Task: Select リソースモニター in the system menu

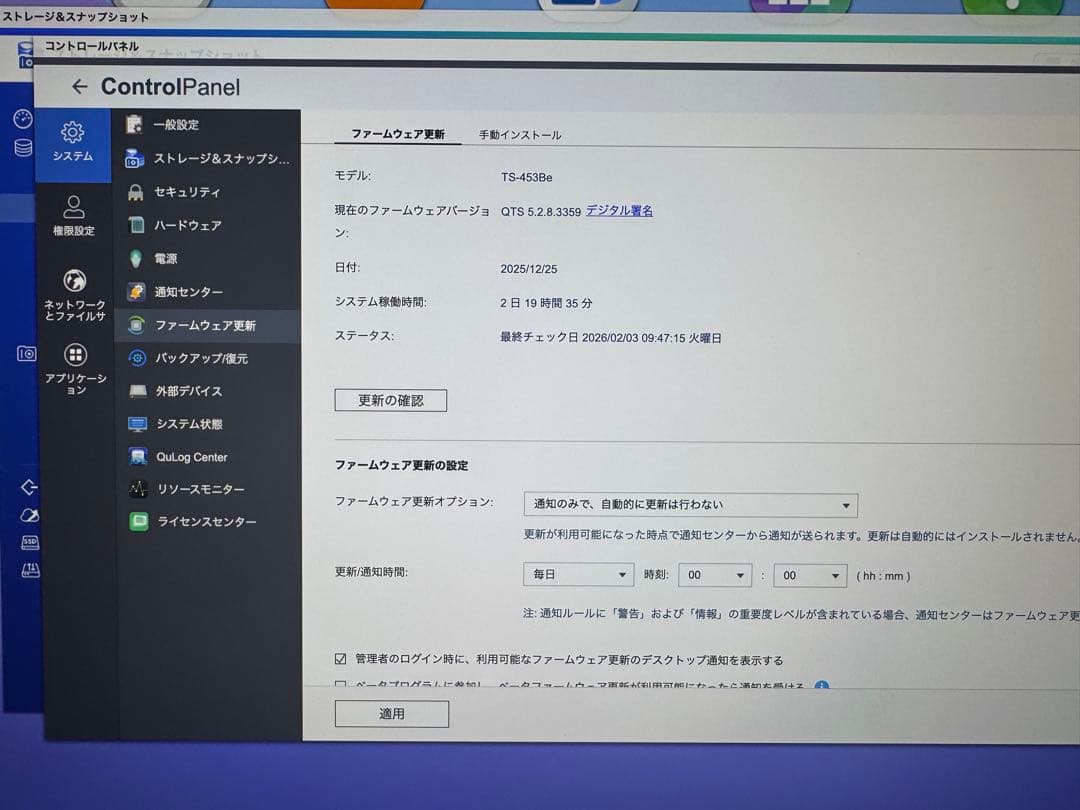Action: click(x=201, y=489)
